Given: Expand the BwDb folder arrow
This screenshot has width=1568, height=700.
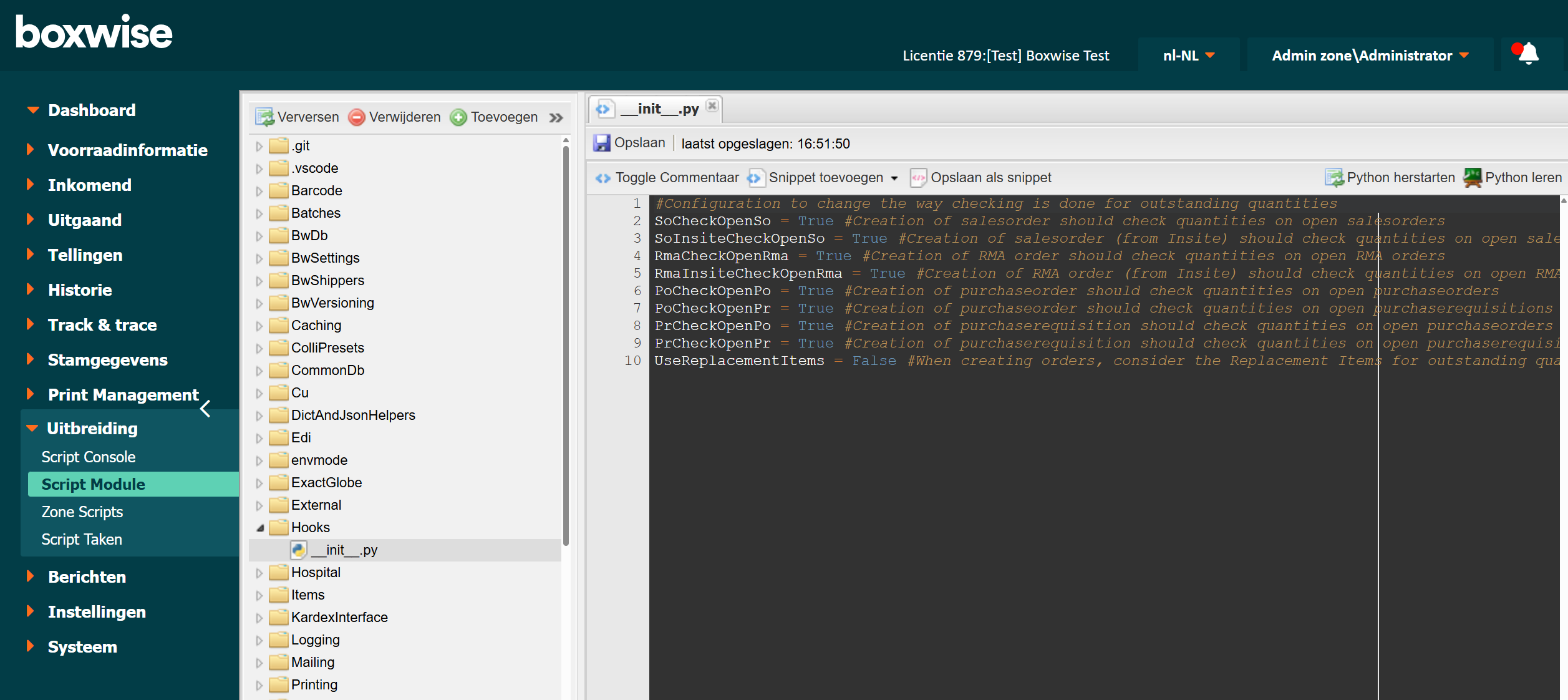Looking at the screenshot, I should [x=259, y=236].
